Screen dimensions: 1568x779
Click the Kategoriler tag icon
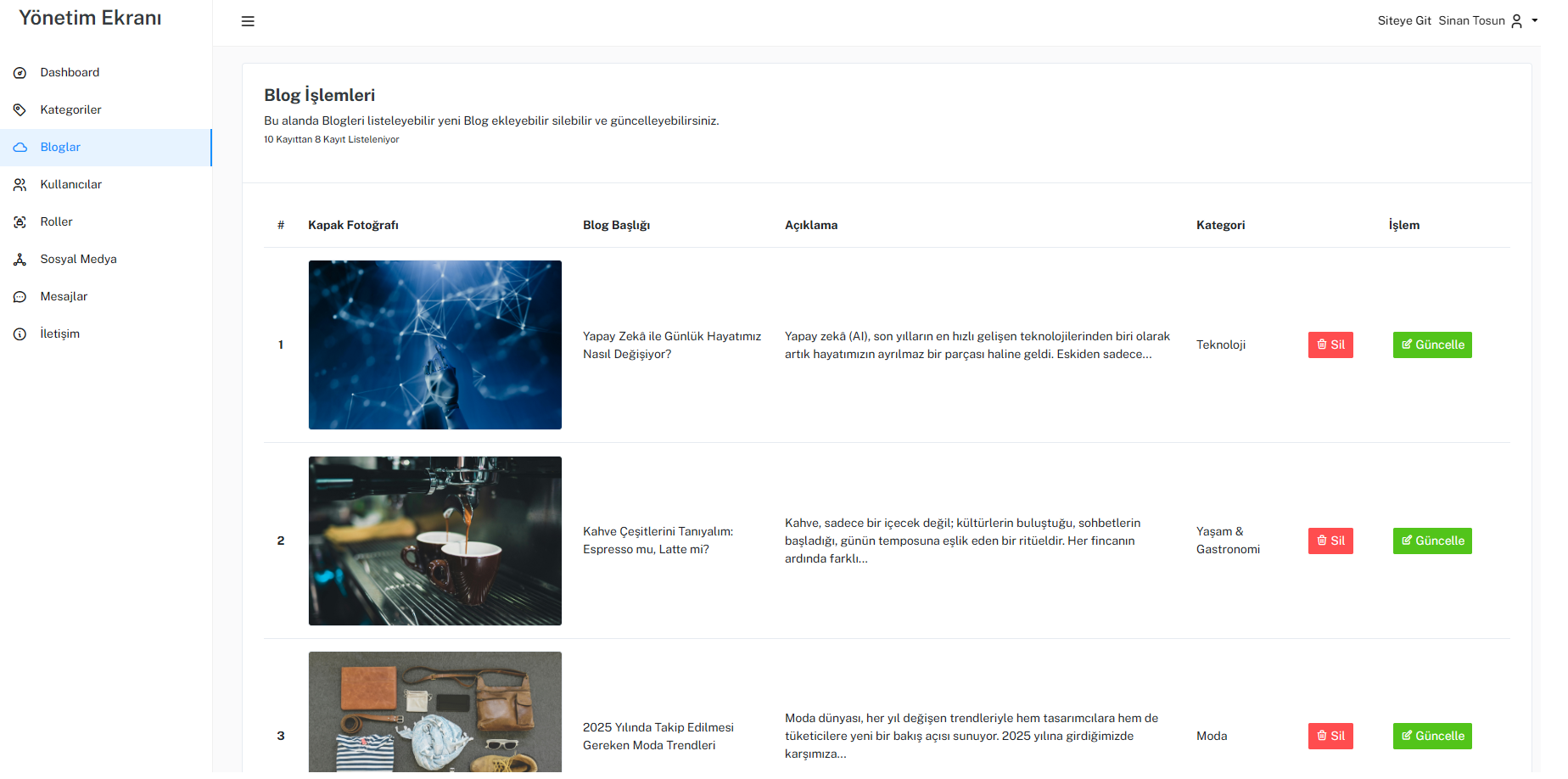point(20,110)
